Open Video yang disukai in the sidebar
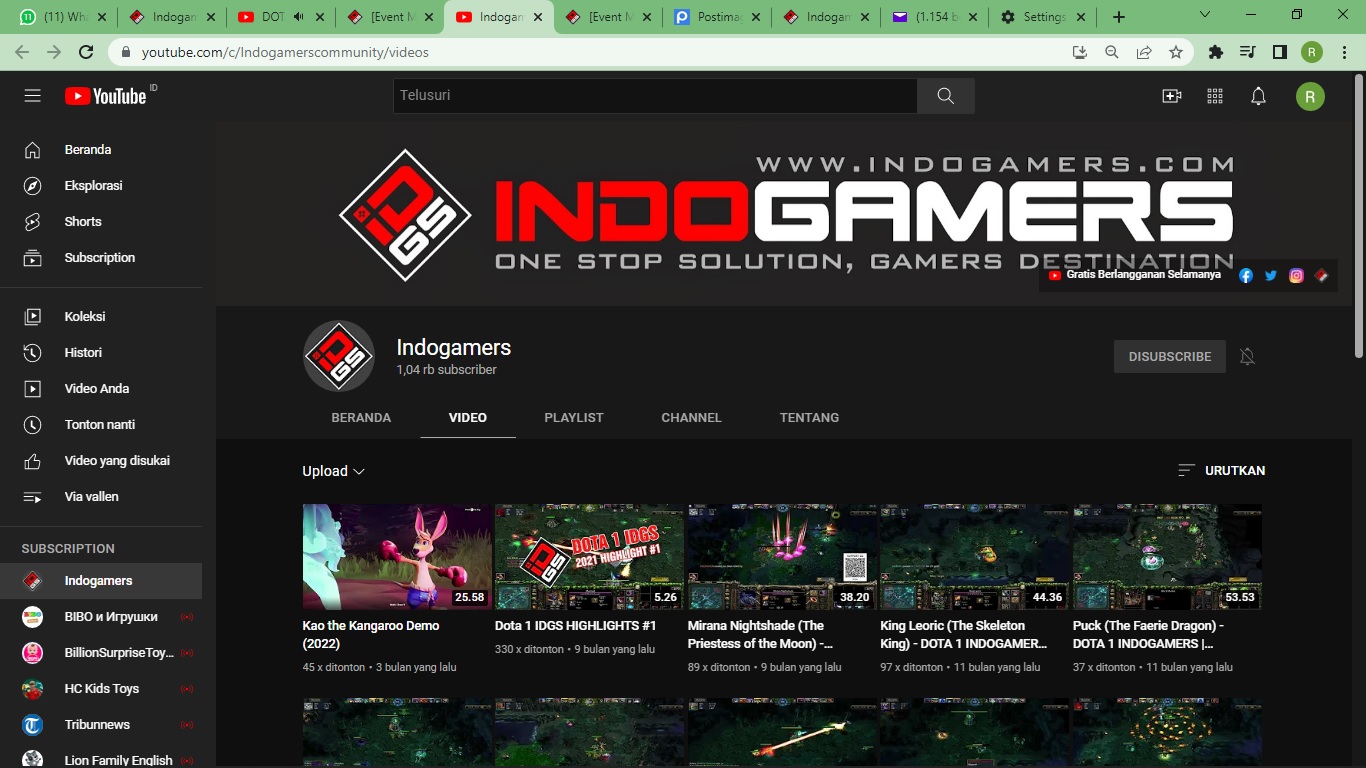The width and height of the screenshot is (1366, 768). pyautogui.click(x=101, y=461)
